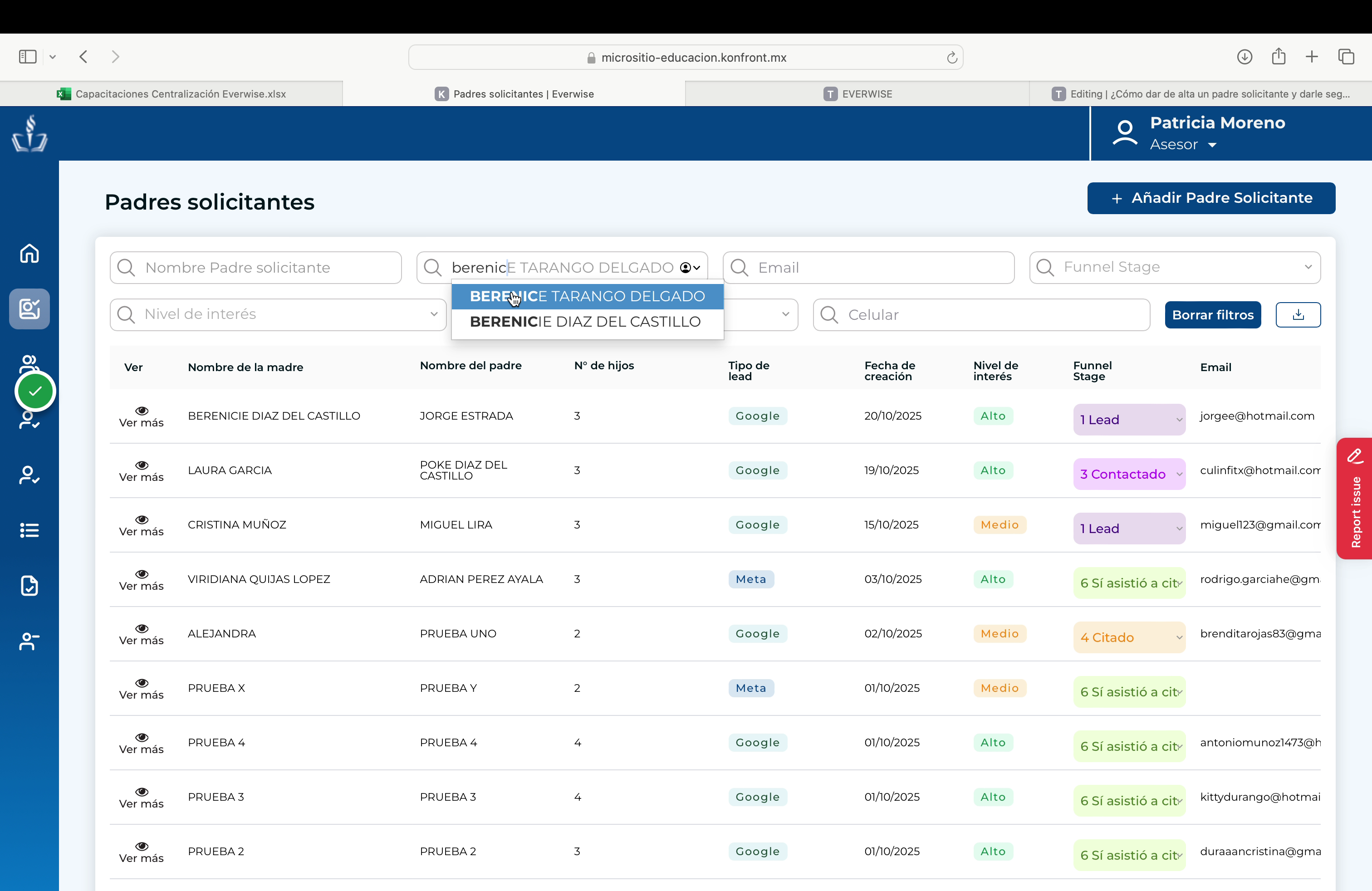Image resolution: width=1372 pixels, height=891 pixels.
Task: Open the user-minus sidebar icon
Action: 29,641
